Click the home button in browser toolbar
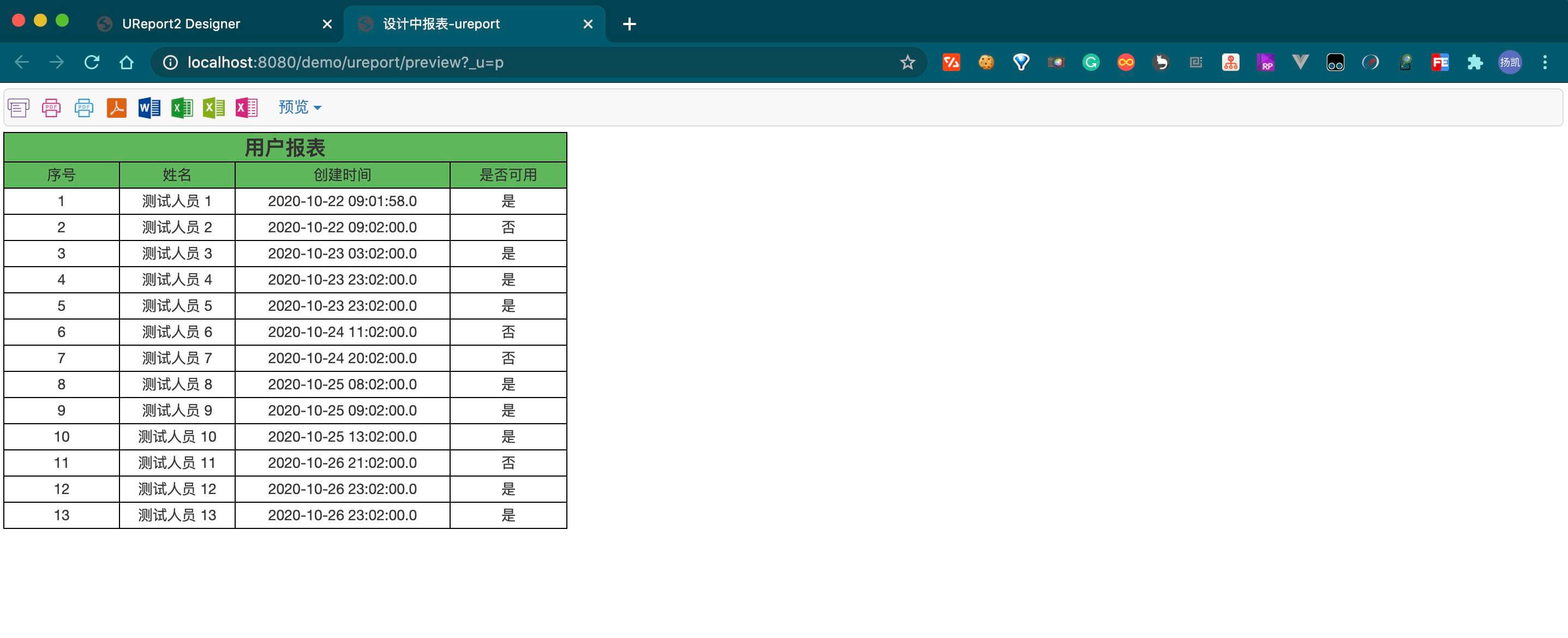1568x638 pixels. click(127, 62)
